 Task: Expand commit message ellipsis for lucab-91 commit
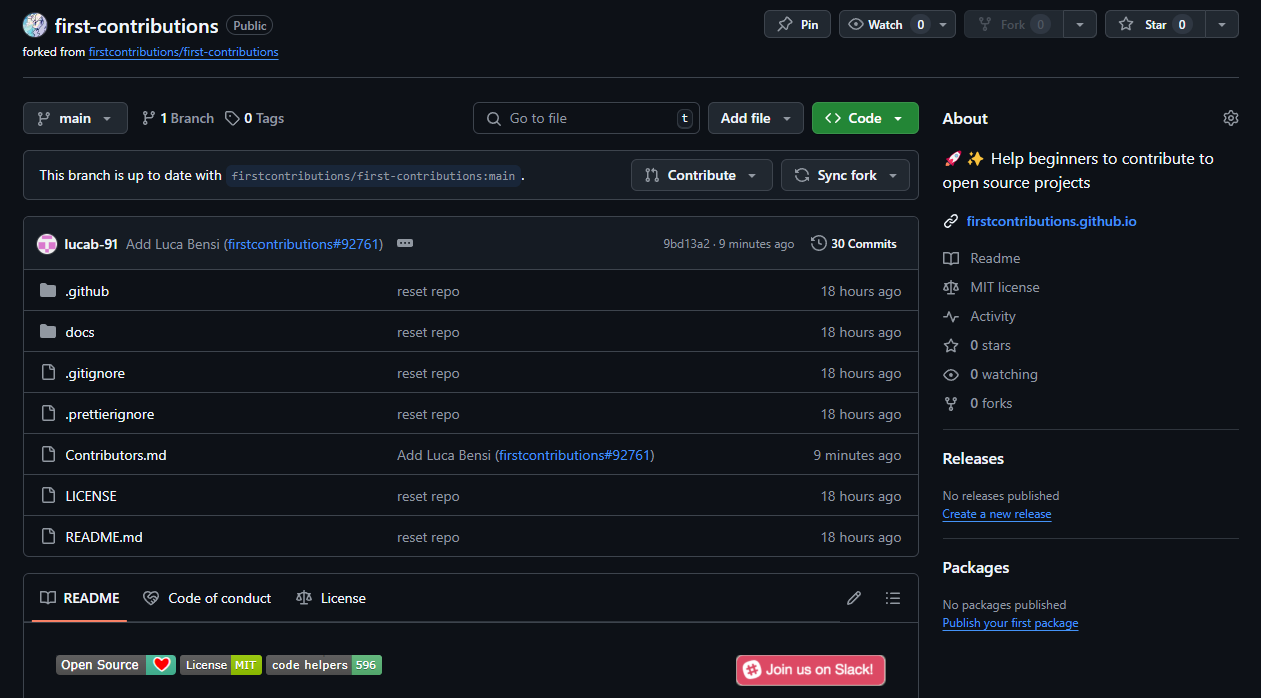pyautogui.click(x=405, y=243)
